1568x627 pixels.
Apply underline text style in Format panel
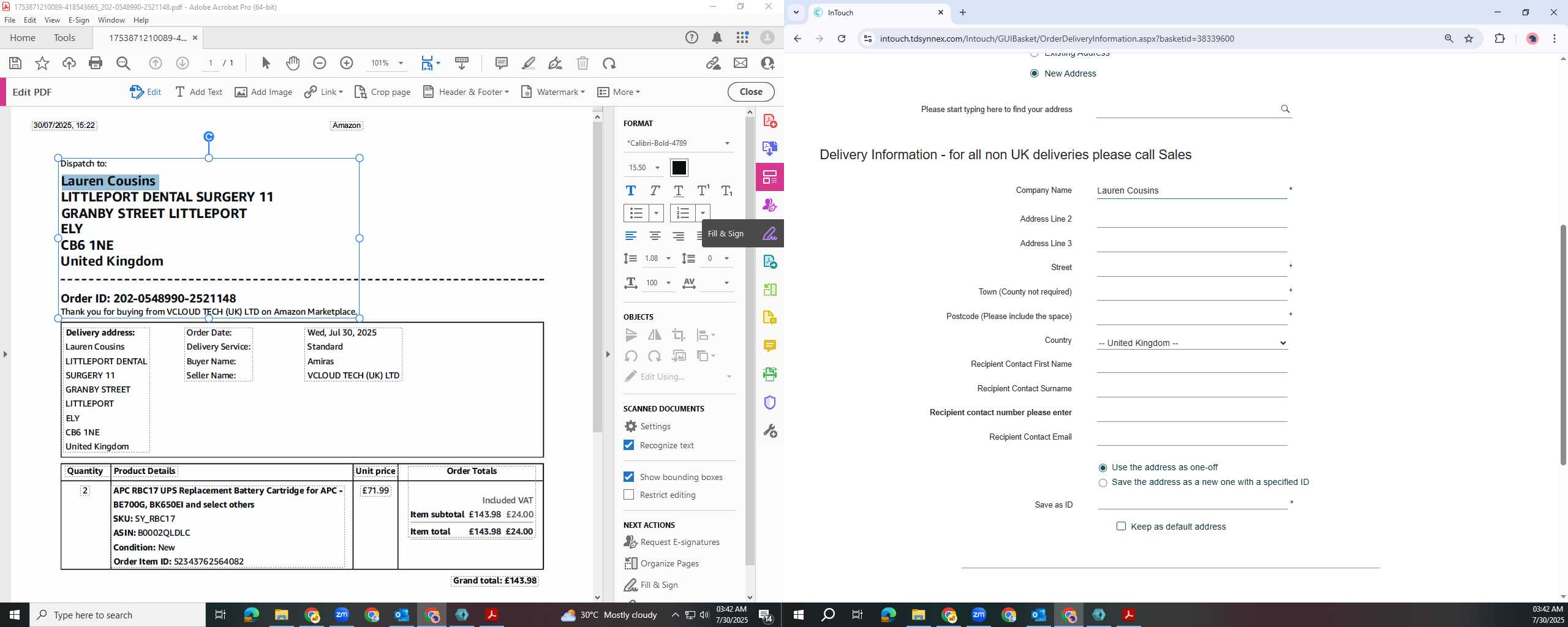tap(679, 190)
